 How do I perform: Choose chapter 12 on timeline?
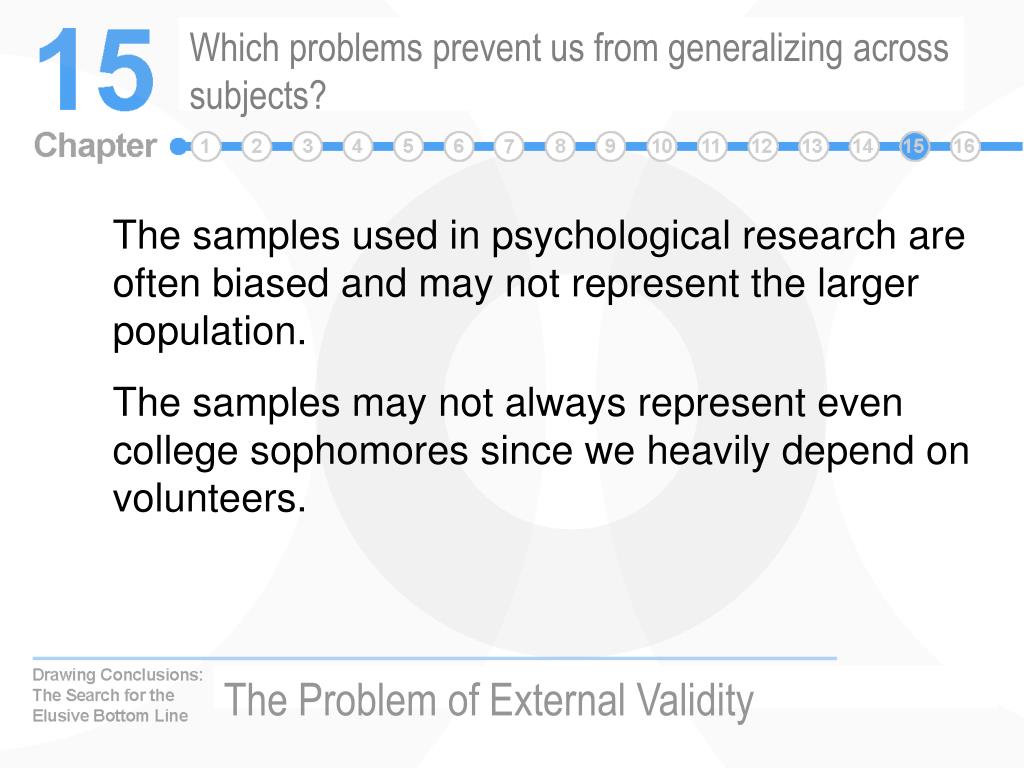pyautogui.click(x=761, y=146)
